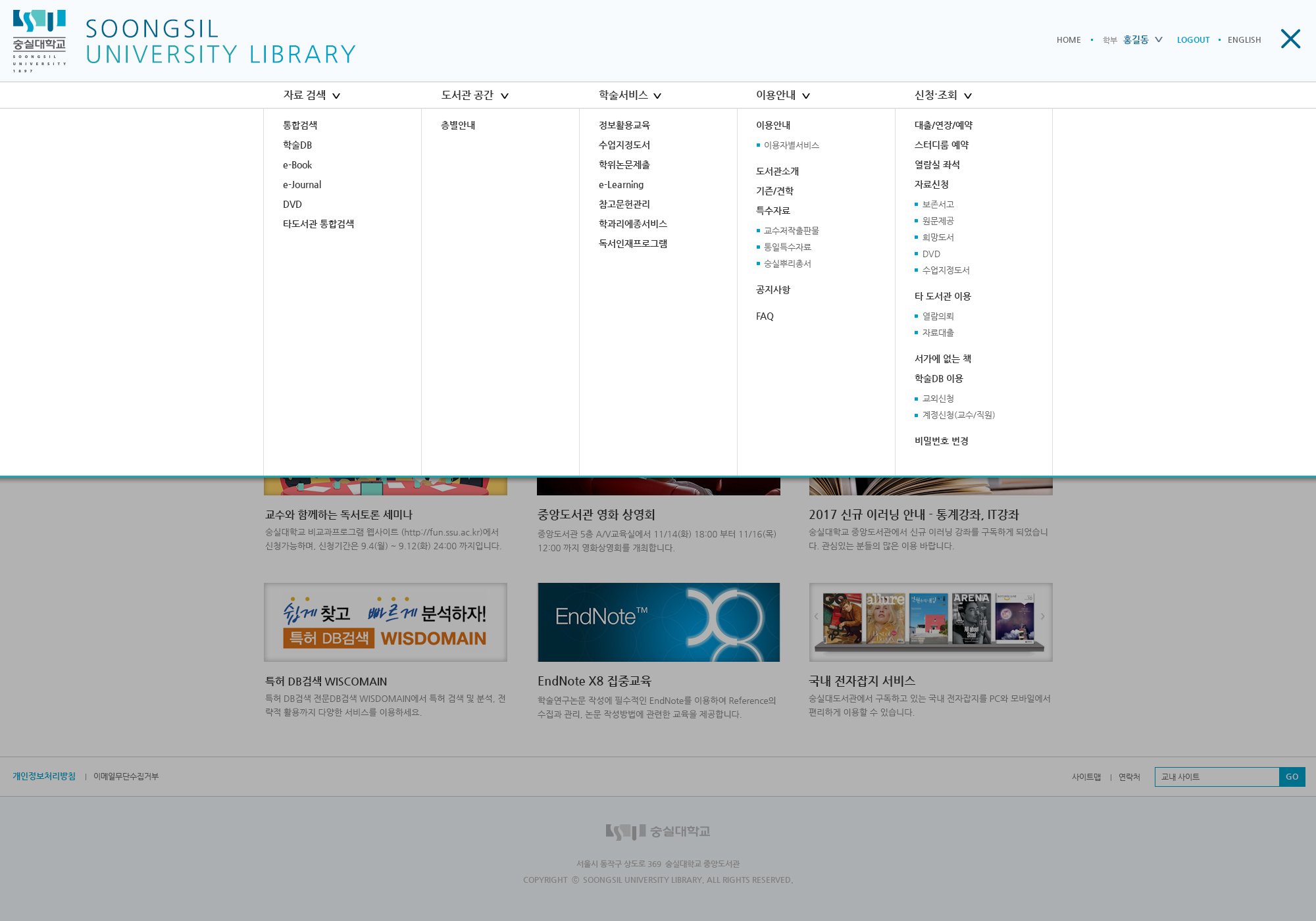Open 연락처 footer link

click(1129, 777)
